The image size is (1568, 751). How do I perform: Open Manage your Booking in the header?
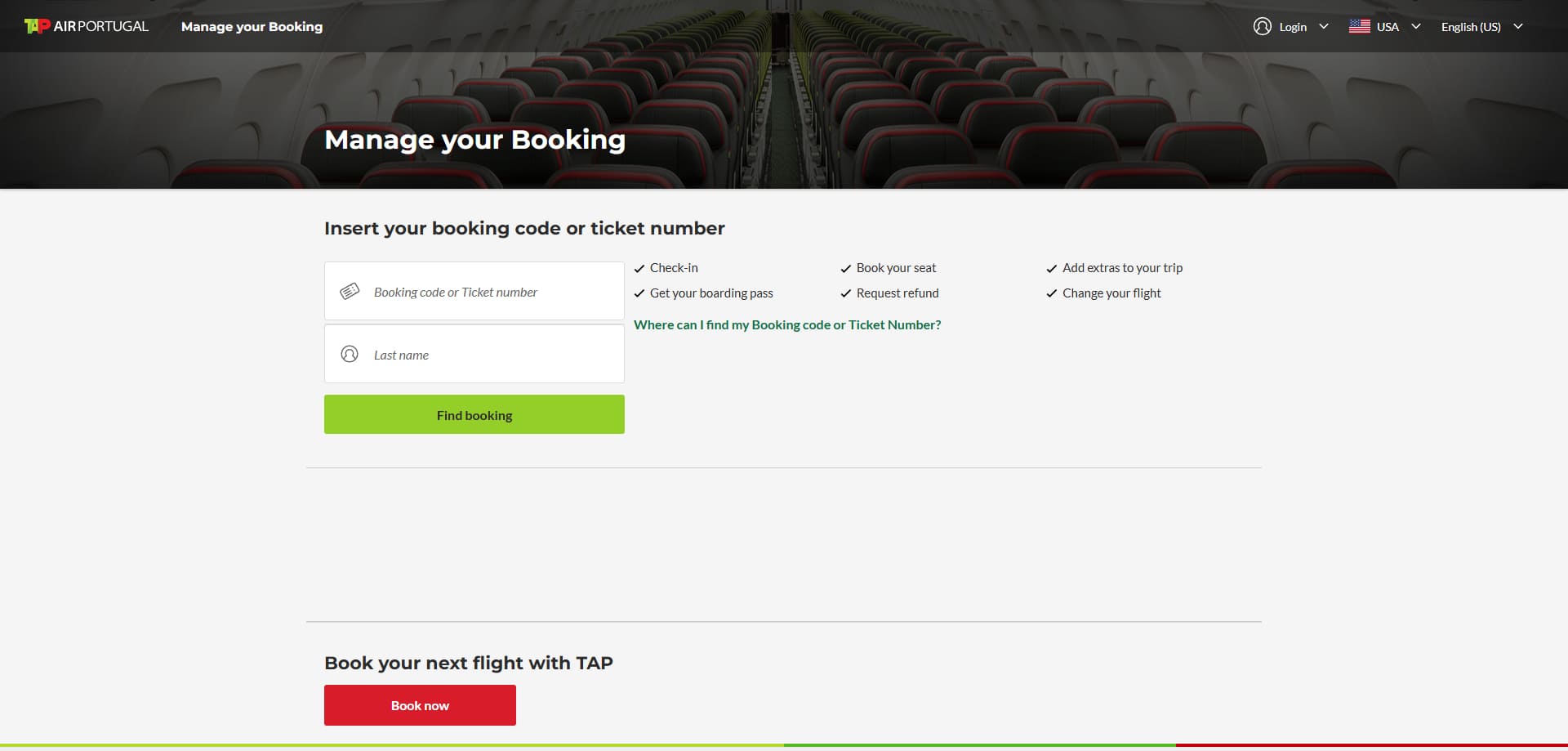point(252,26)
